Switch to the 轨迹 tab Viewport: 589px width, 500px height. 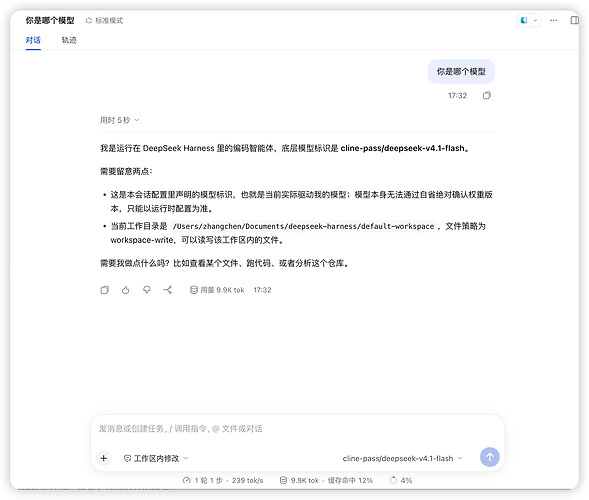click(69, 40)
